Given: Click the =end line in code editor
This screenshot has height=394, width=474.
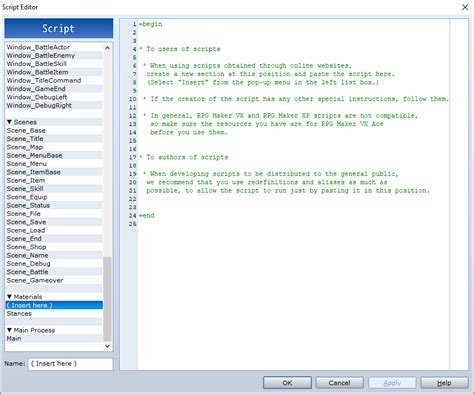Looking at the screenshot, I should pyautogui.click(x=147, y=216).
